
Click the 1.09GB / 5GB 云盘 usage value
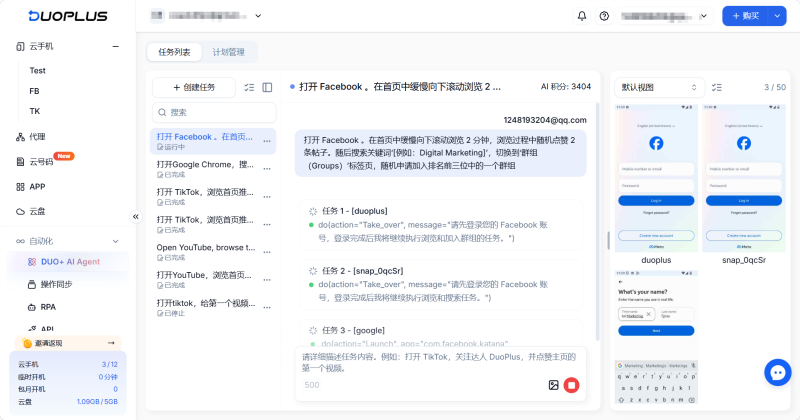pos(97,402)
